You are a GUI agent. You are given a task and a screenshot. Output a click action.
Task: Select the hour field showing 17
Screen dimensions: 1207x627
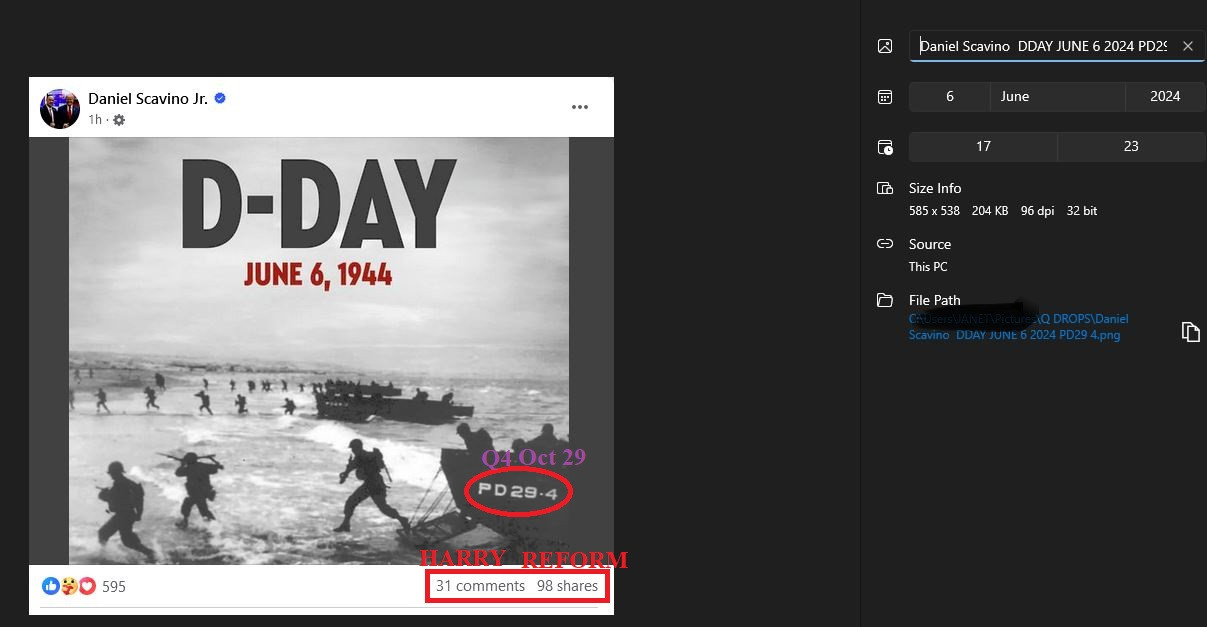(982, 147)
